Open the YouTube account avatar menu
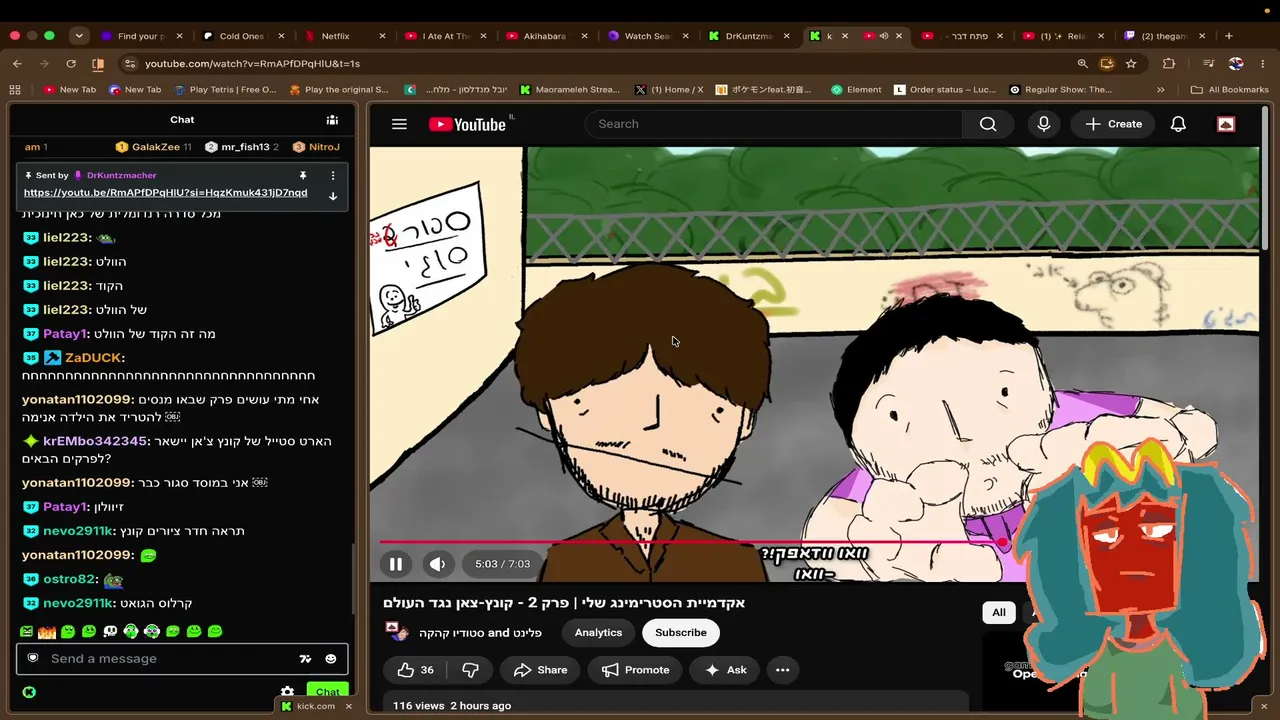This screenshot has height=720, width=1280. point(1226,124)
